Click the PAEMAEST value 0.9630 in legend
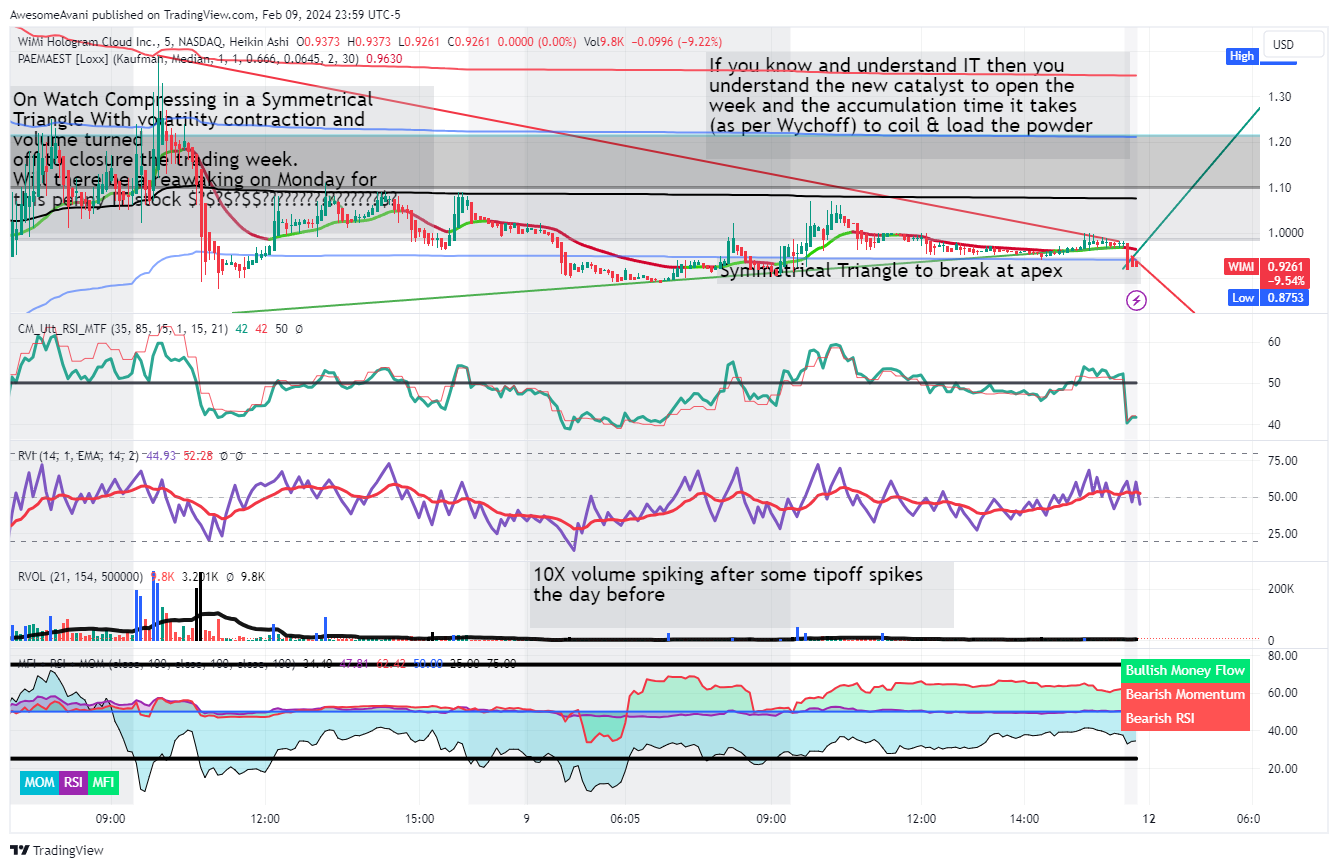Viewport: 1338px width, 868px height. click(386, 59)
